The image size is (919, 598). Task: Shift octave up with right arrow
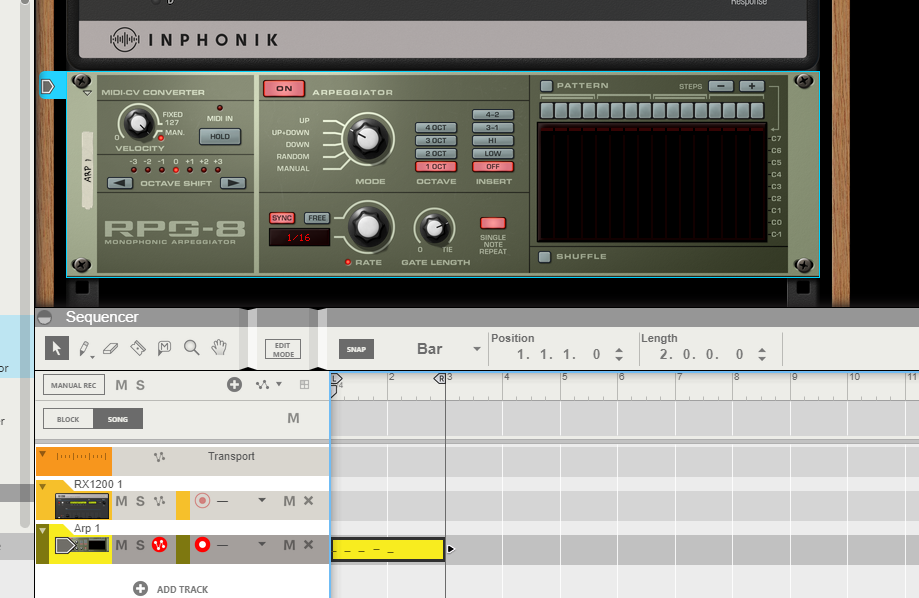click(233, 184)
